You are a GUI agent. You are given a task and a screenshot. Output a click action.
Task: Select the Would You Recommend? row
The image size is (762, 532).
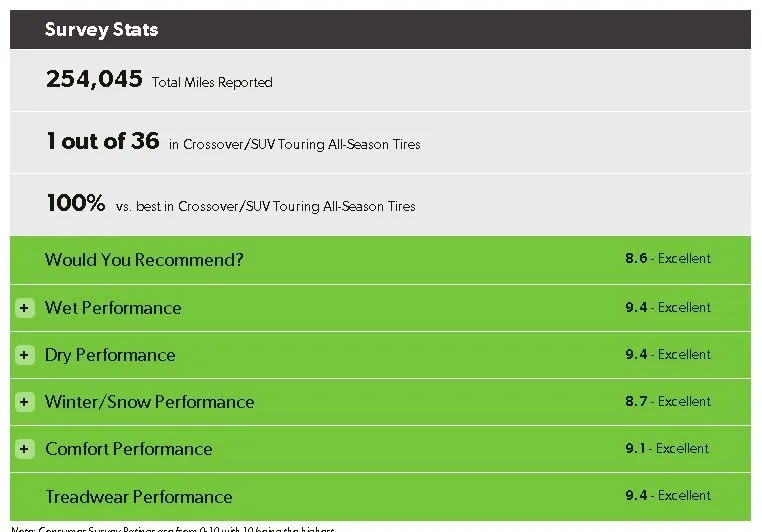point(380,260)
